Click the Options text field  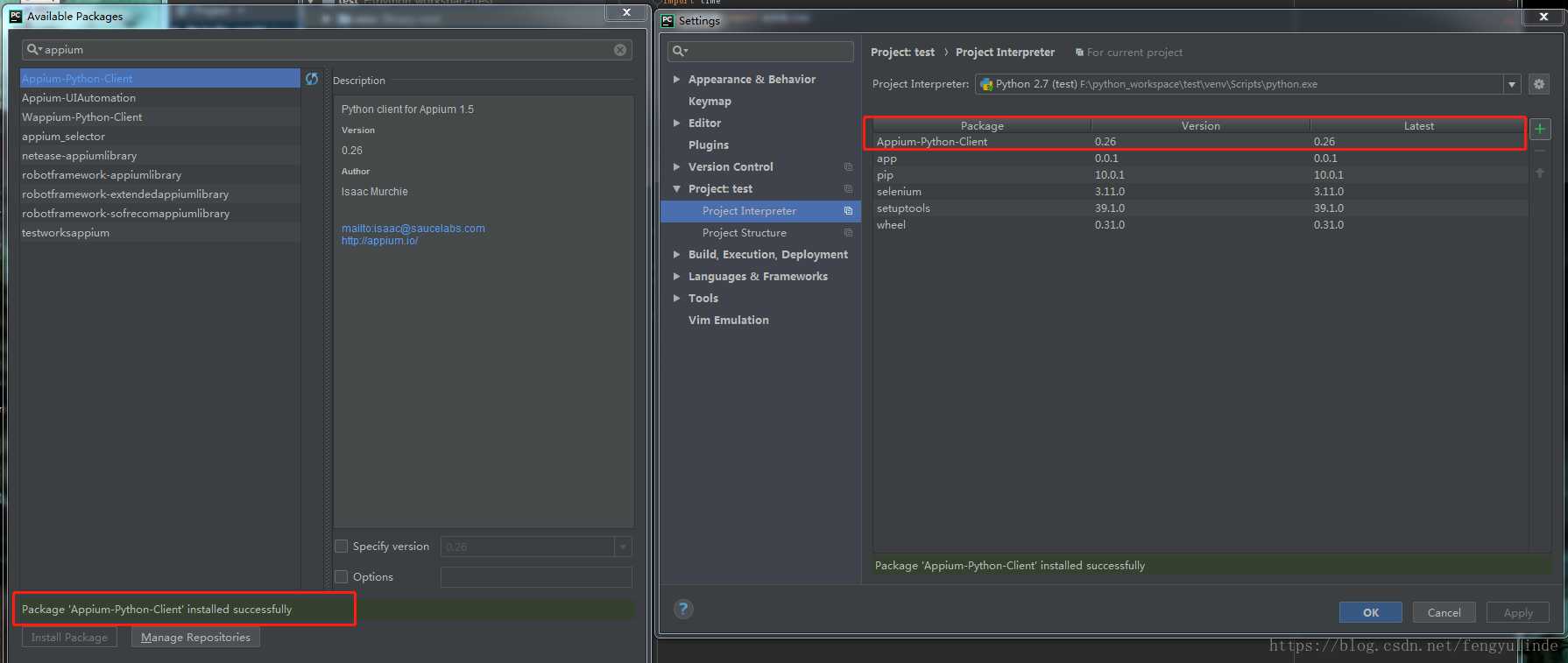[x=536, y=577]
